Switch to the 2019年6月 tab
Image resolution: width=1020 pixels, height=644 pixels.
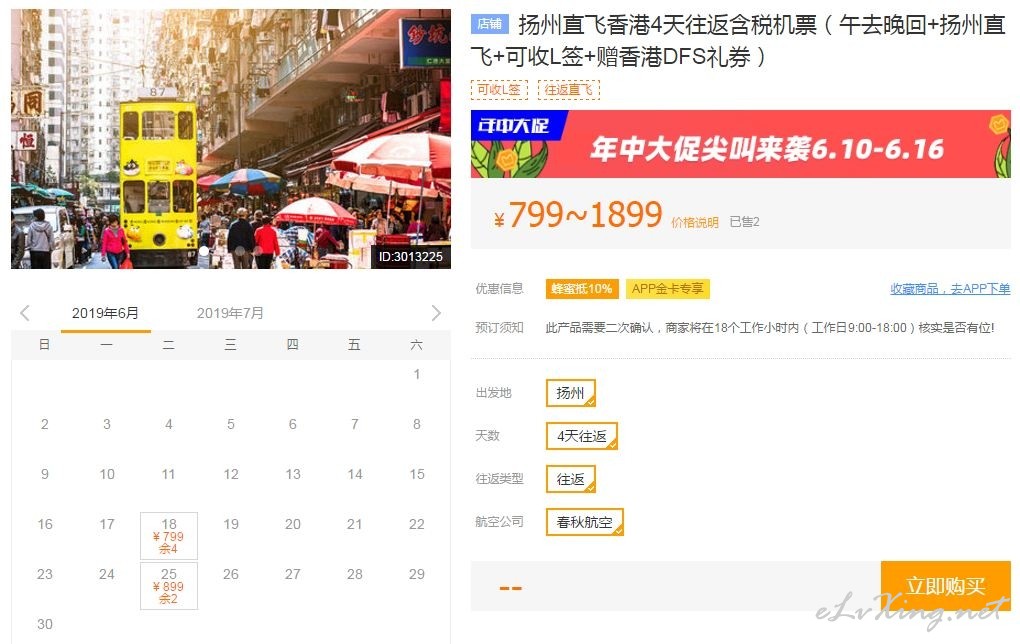105,313
